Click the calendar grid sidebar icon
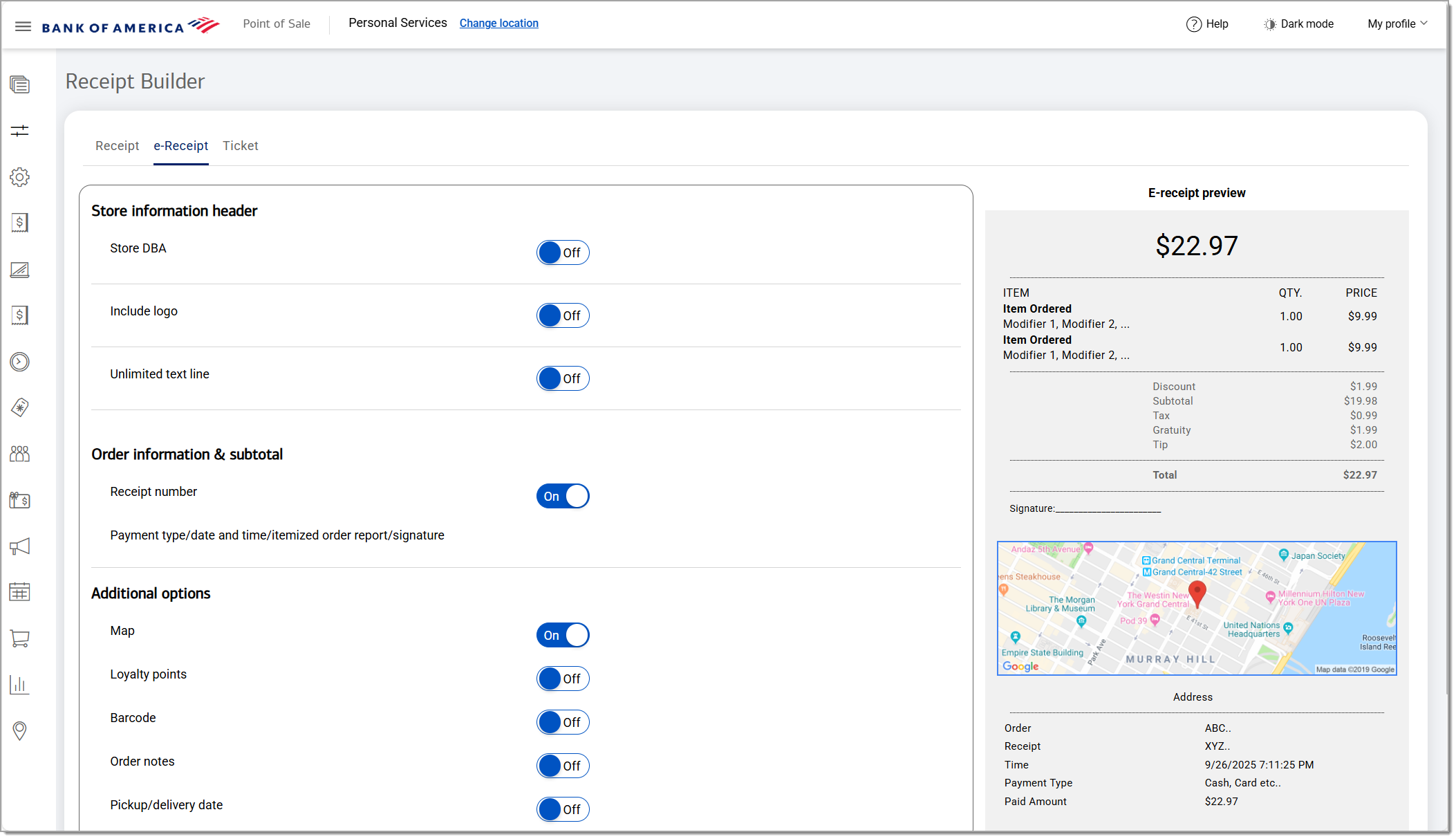The image size is (1456, 839). [x=19, y=592]
